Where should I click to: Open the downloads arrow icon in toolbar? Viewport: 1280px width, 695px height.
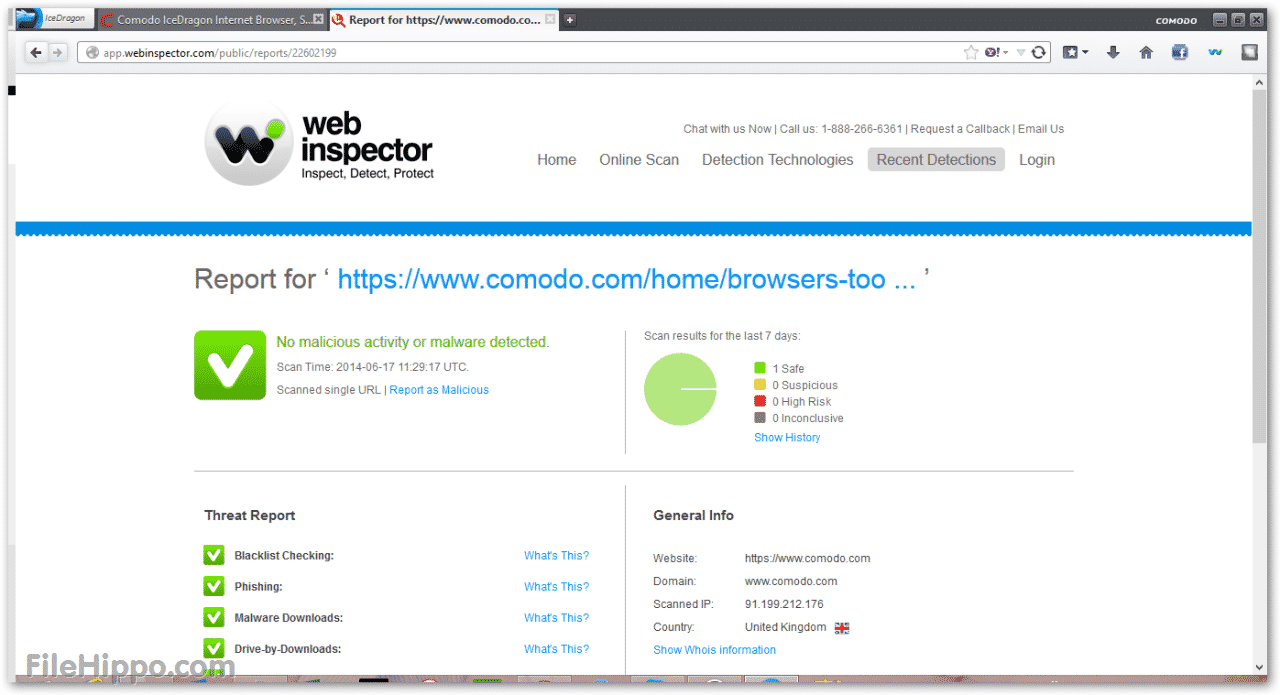point(1113,53)
